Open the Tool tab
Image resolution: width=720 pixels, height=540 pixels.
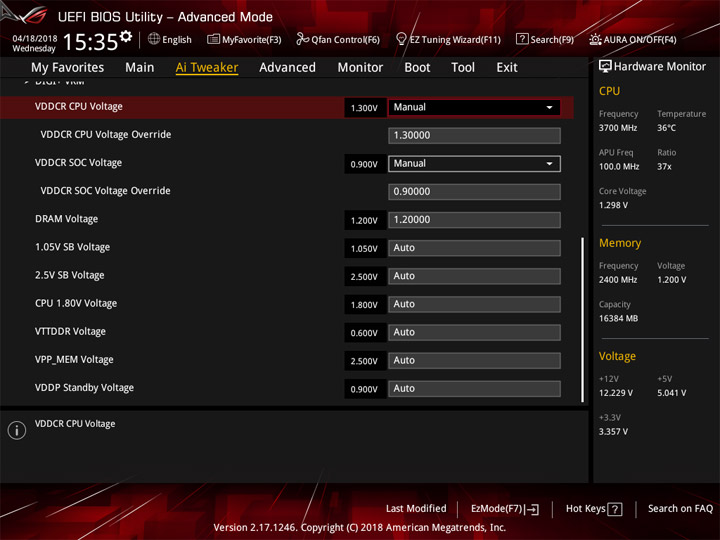click(x=463, y=68)
